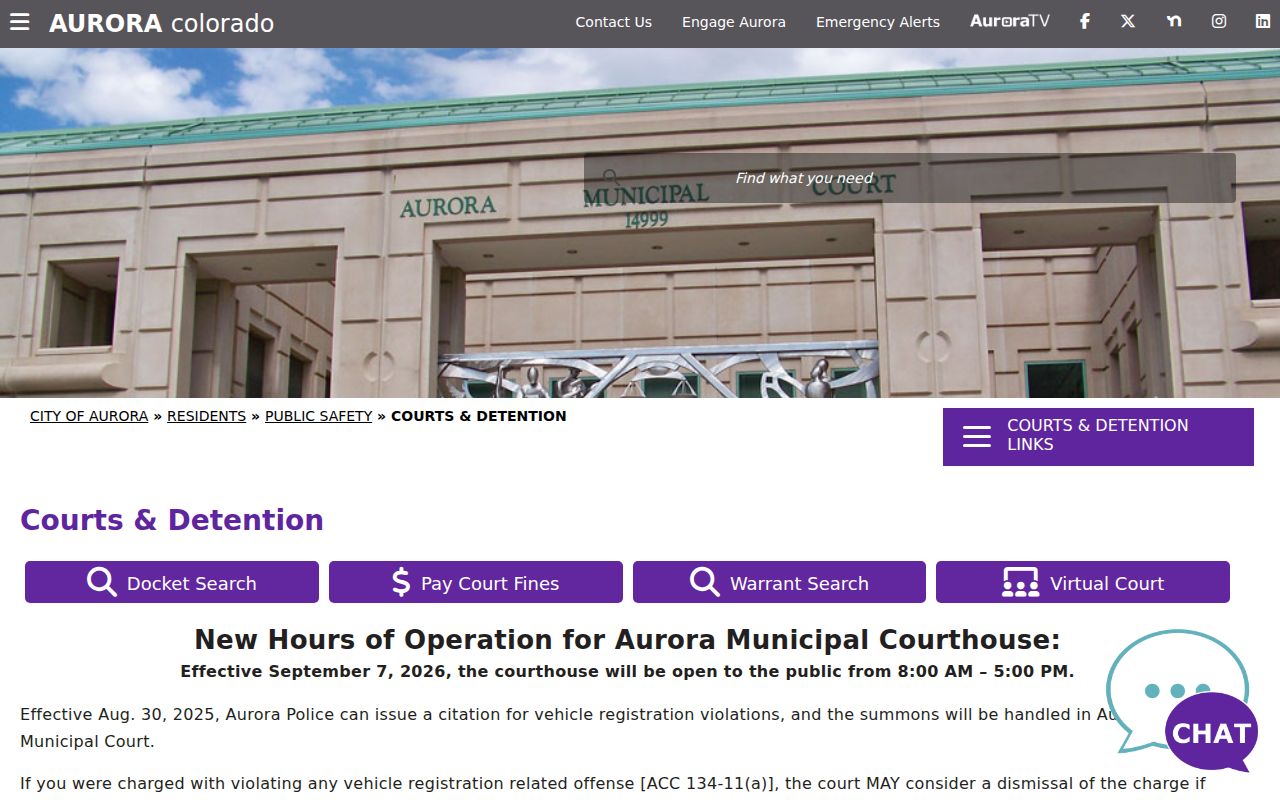Click the 'Courts & Detention' page heading

click(x=172, y=520)
